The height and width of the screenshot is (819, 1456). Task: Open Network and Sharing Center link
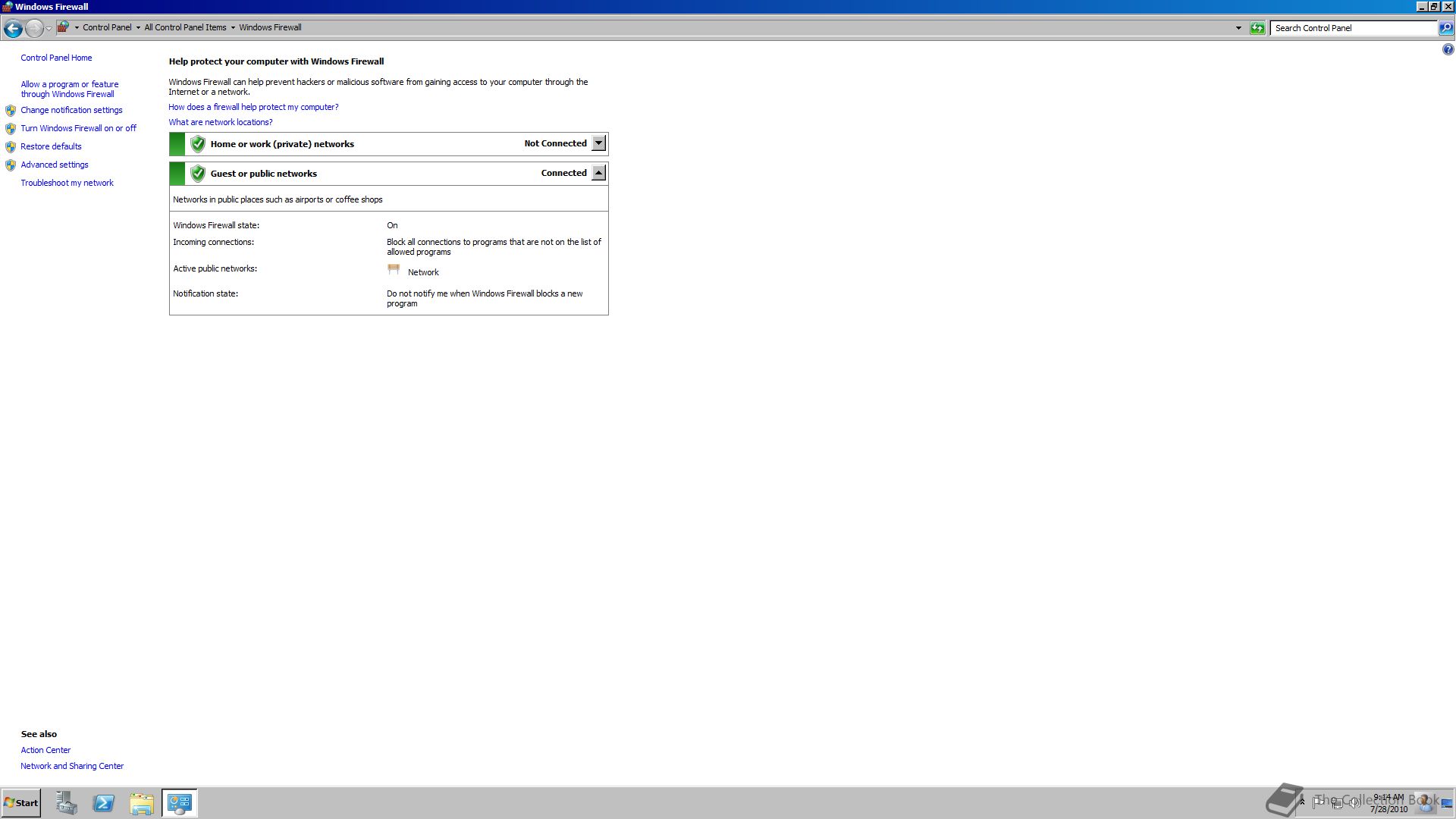(72, 766)
